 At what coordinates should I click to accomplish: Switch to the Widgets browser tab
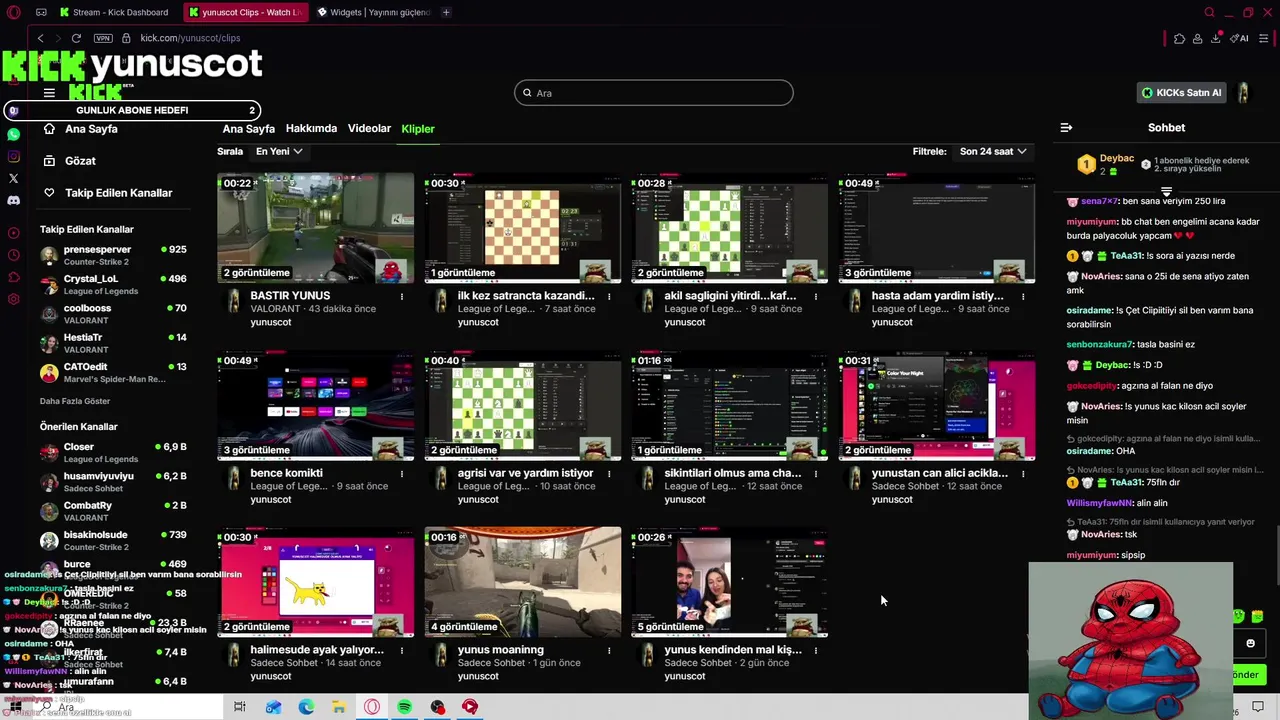coord(373,12)
